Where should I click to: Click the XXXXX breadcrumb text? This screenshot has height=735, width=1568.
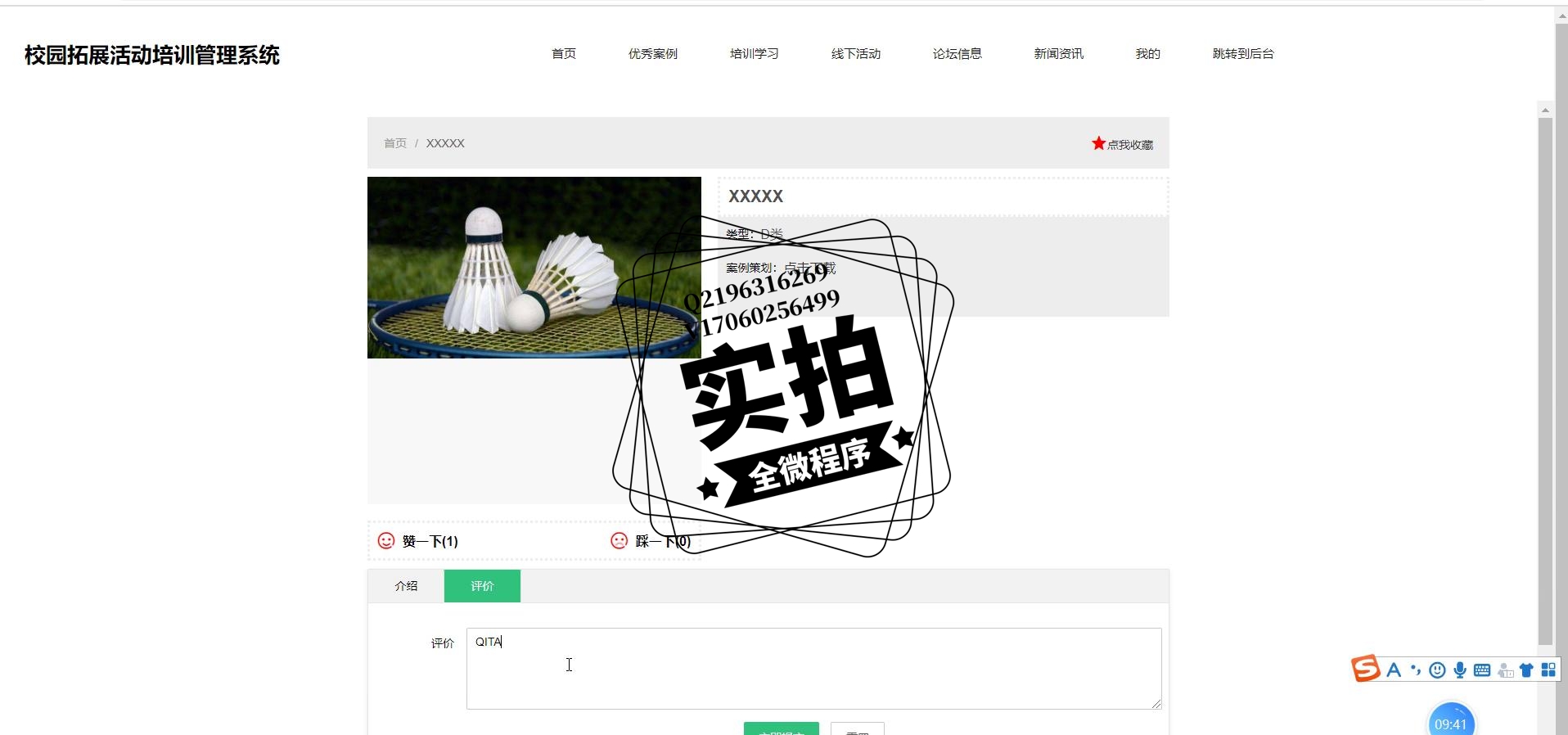[445, 143]
